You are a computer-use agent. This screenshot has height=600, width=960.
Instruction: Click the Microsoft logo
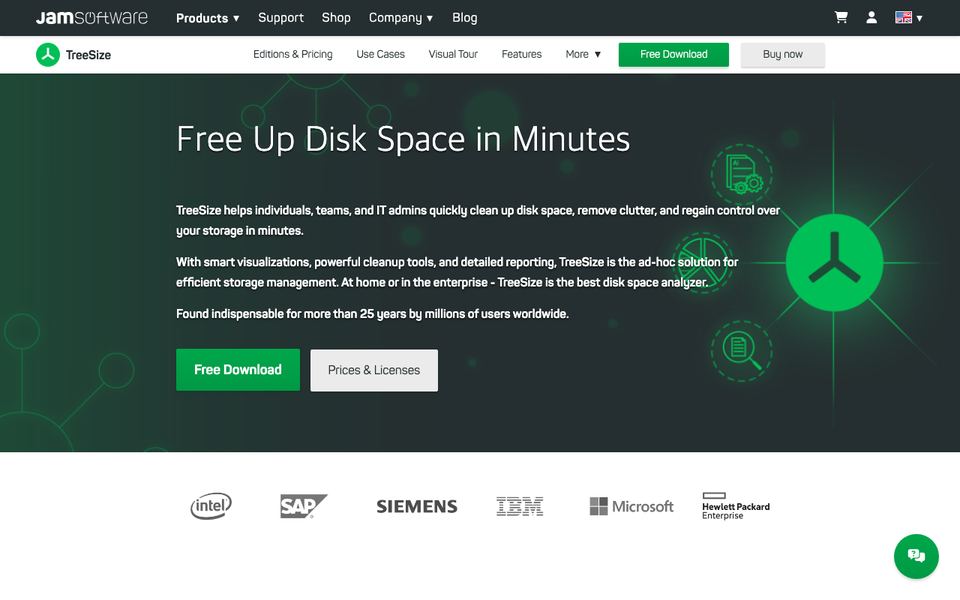point(631,506)
